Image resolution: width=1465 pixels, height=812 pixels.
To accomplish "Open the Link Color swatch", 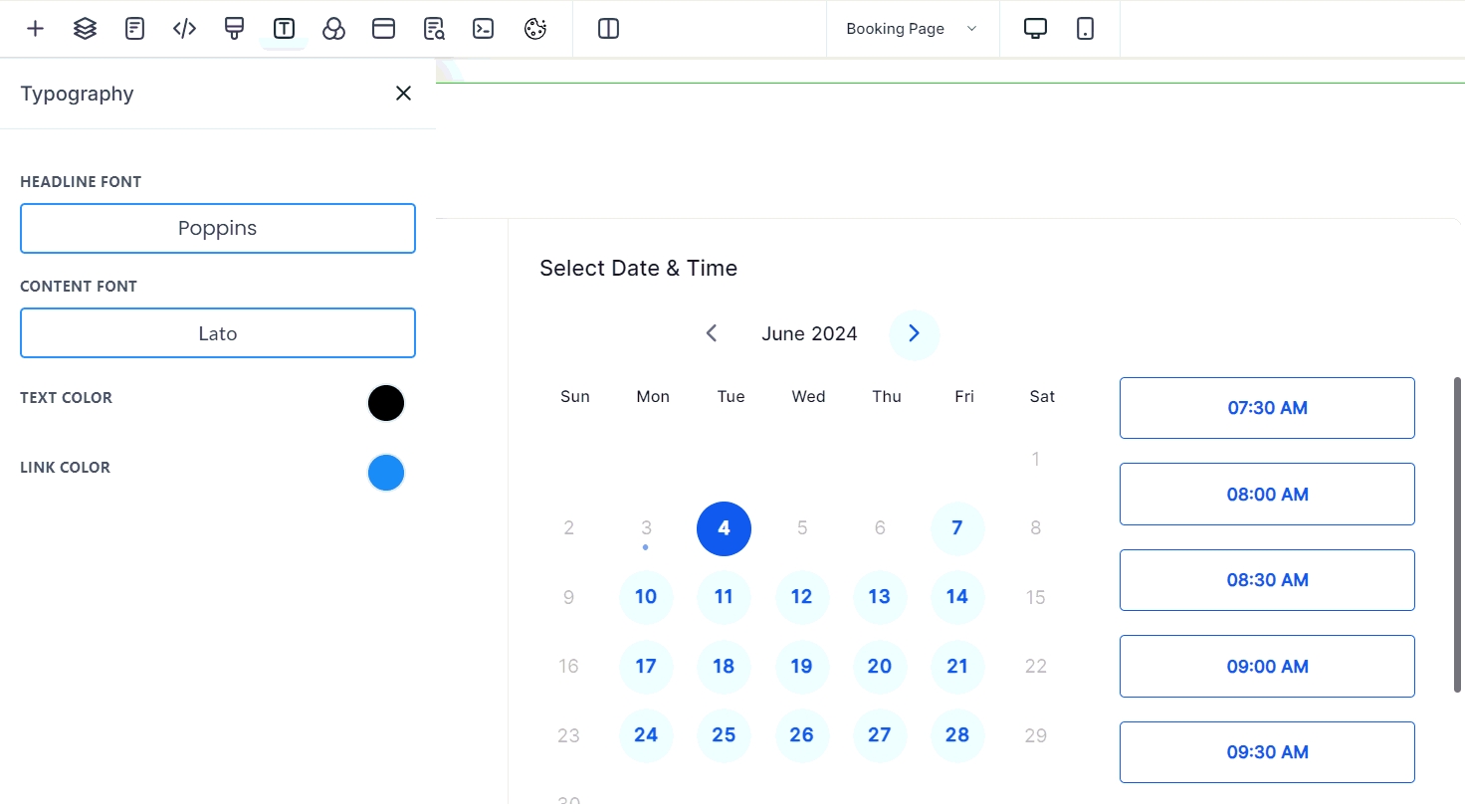I will [386, 473].
